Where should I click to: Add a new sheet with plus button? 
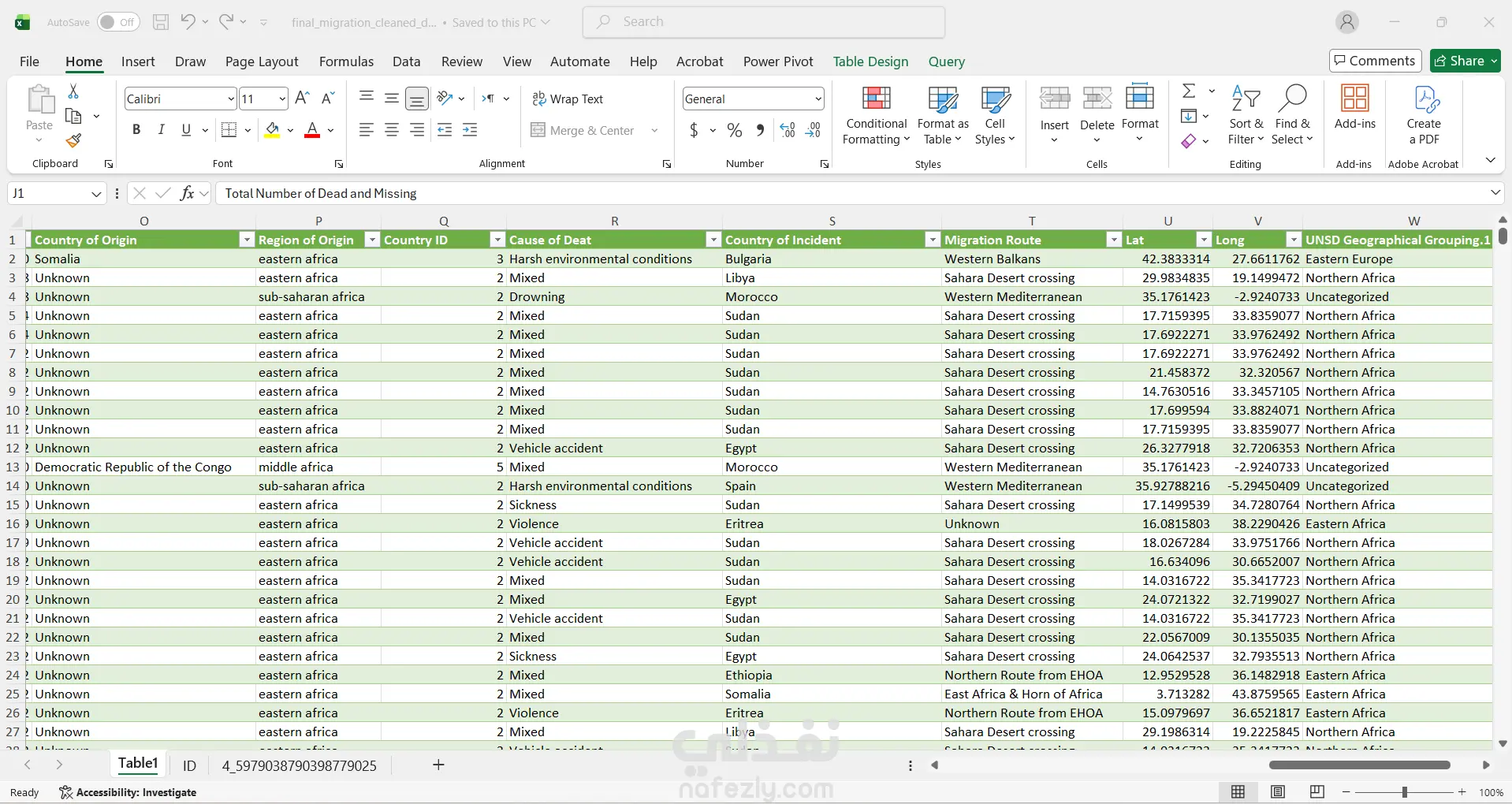pos(438,765)
